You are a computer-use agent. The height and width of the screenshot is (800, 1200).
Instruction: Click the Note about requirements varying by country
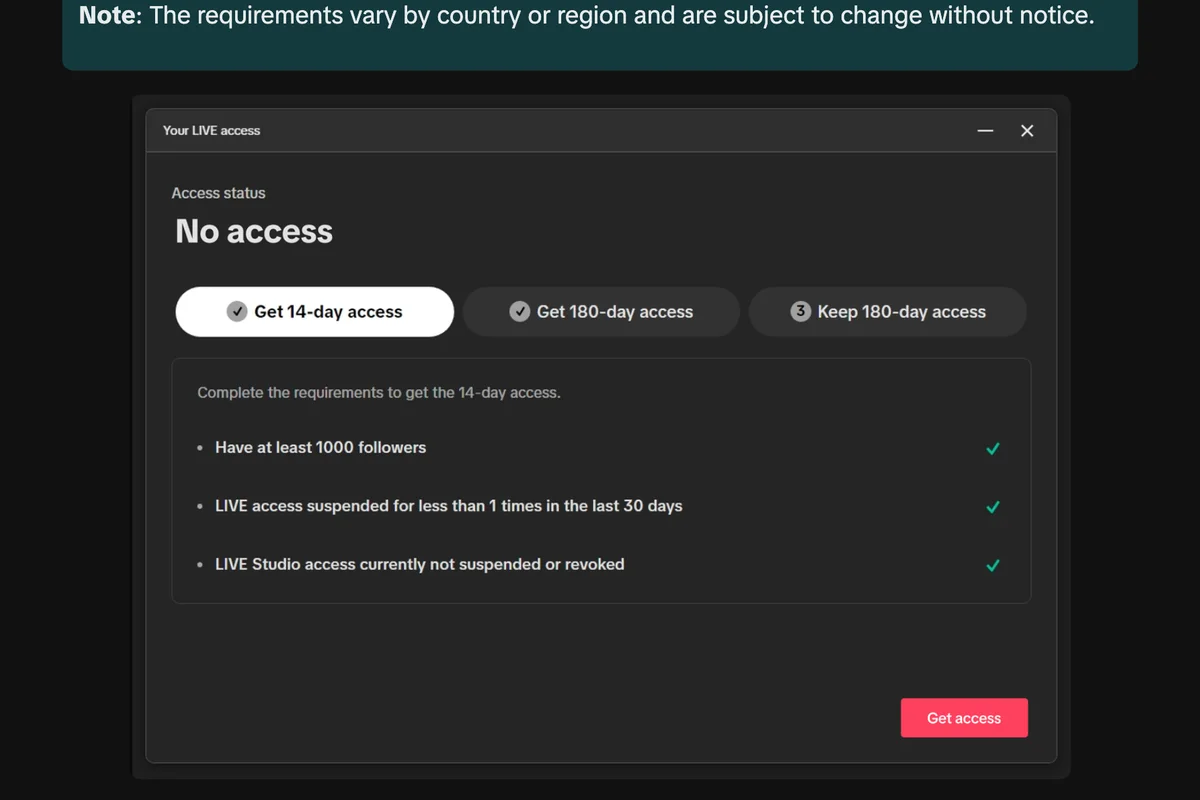586,16
